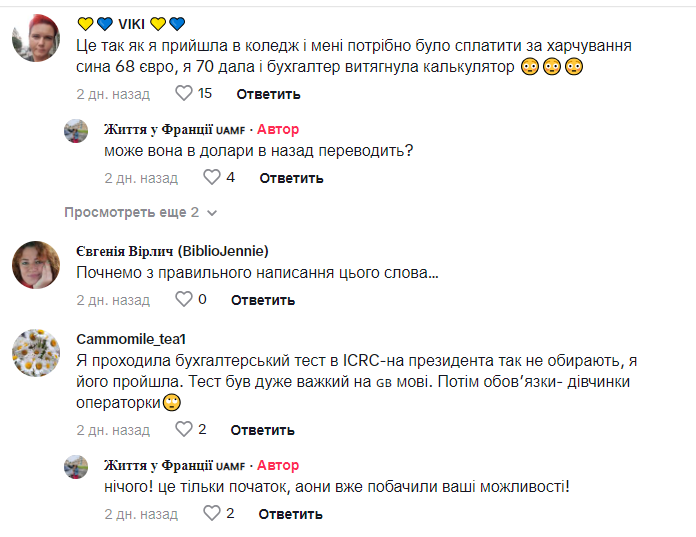Screen dimensions: 696x537
Task: Open Євгенія Вірлич (BiblioJennie) profile name
Action: pyautogui.click(x=172, y=250)
